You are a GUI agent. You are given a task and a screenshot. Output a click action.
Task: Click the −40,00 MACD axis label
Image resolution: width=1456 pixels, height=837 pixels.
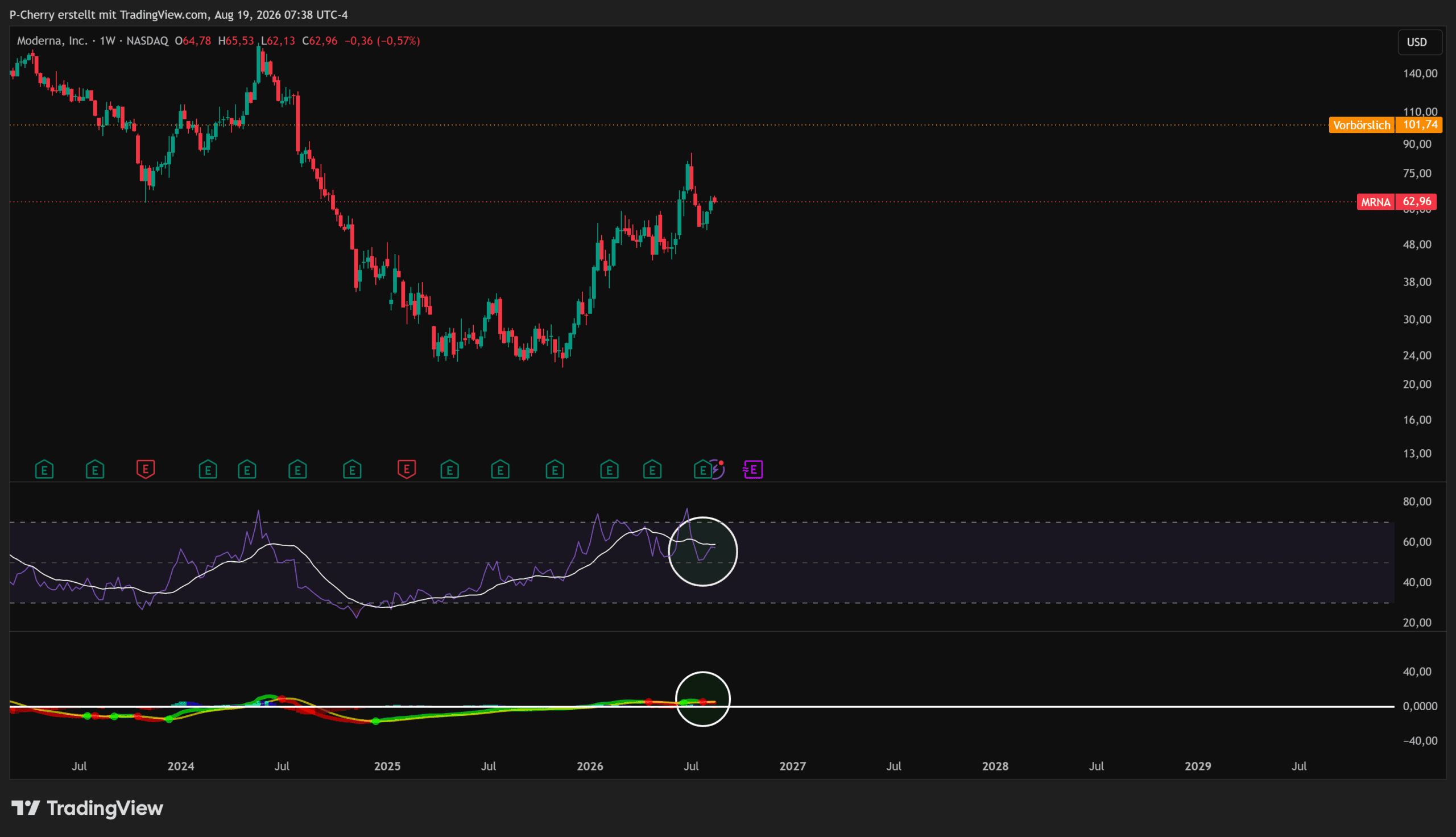1420,741
